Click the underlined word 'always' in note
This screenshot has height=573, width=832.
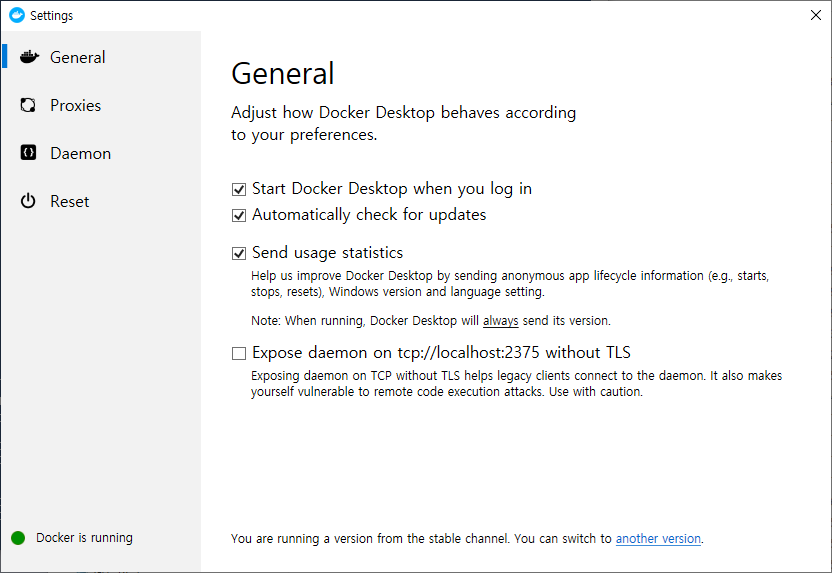(500, 321)
